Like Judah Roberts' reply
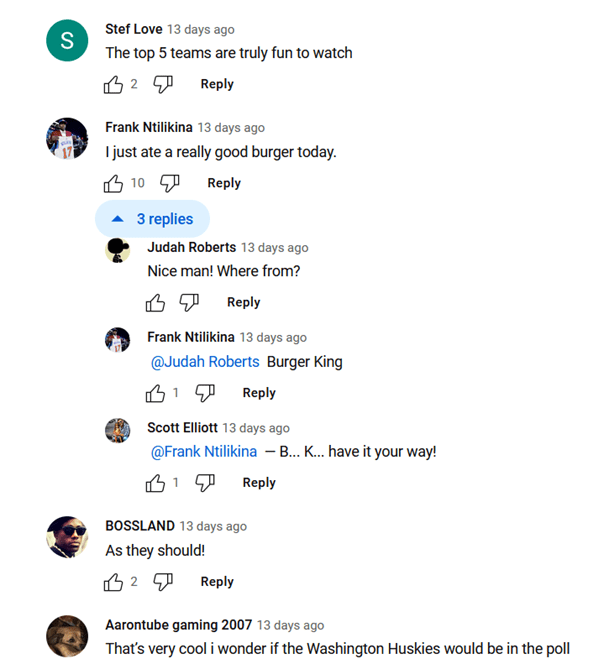The width and height of the screenshot is (611, 669). click(x=155, y=302)
